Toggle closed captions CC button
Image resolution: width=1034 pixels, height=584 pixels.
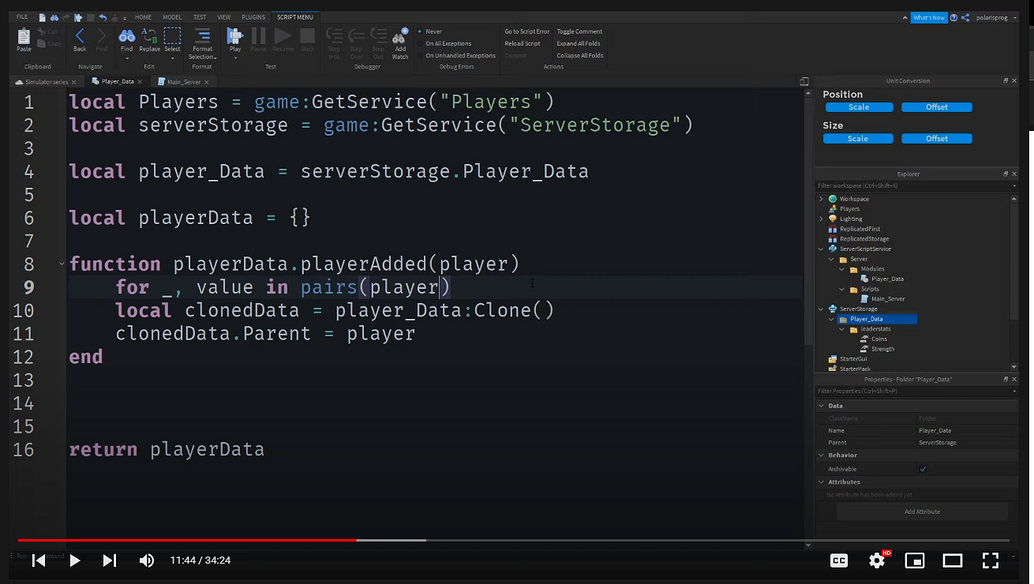click(839, 560)
